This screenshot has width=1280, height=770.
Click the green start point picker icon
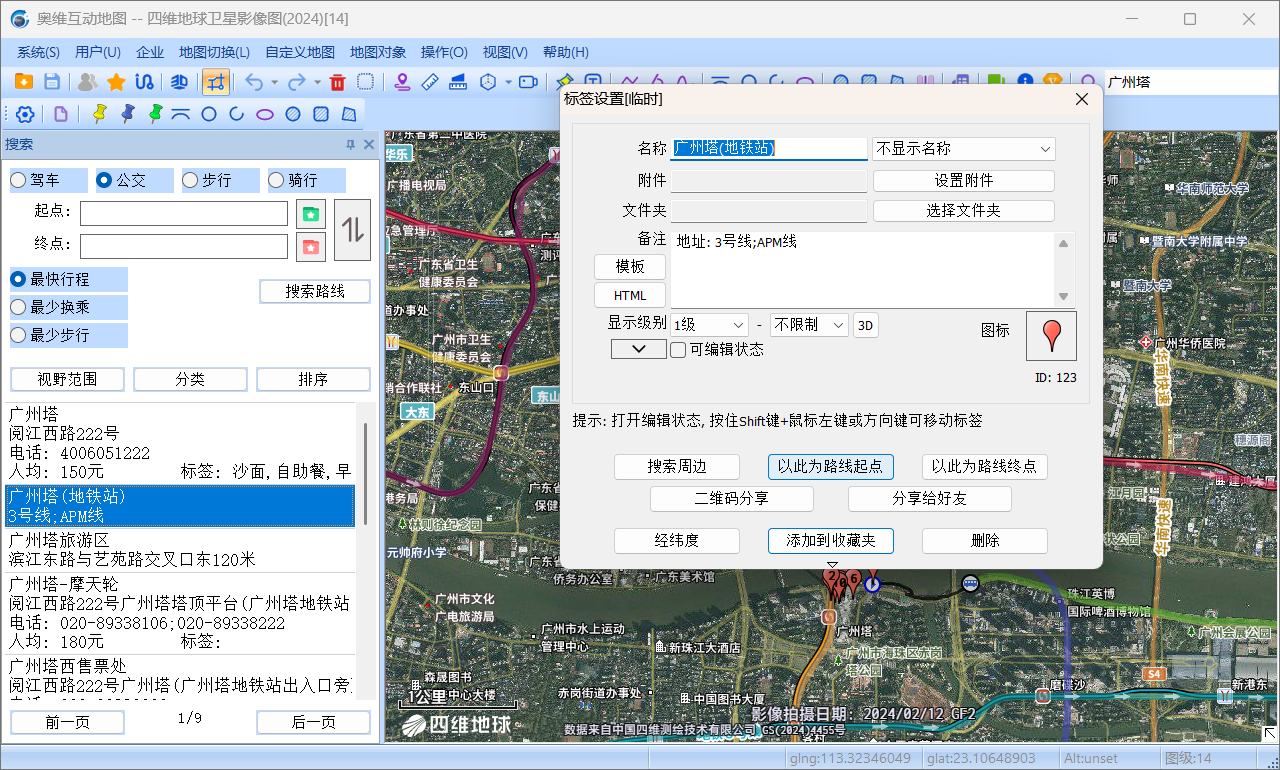coord(311,214)
